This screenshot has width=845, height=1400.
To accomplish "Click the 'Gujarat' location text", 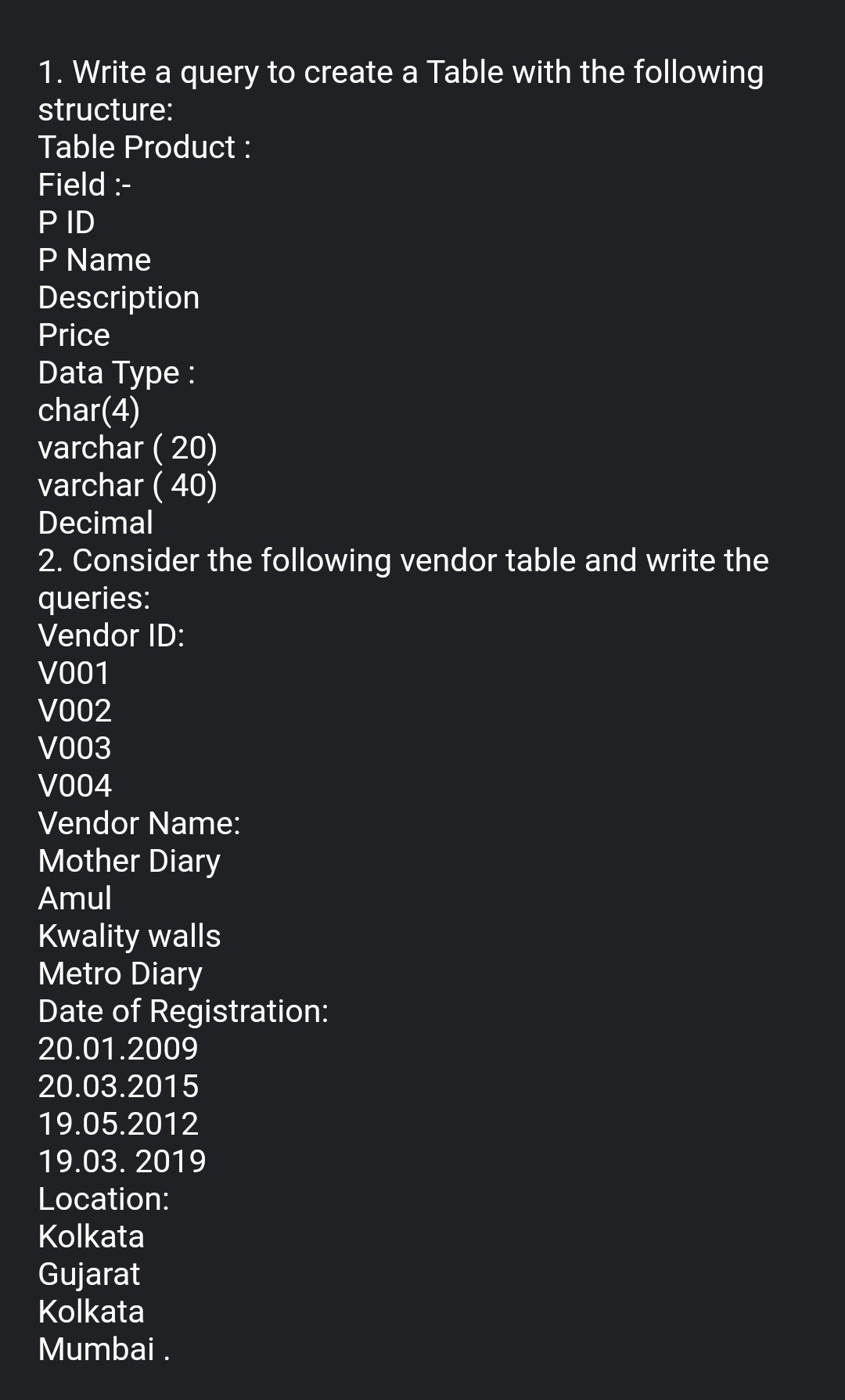I will click(89, 1274).
